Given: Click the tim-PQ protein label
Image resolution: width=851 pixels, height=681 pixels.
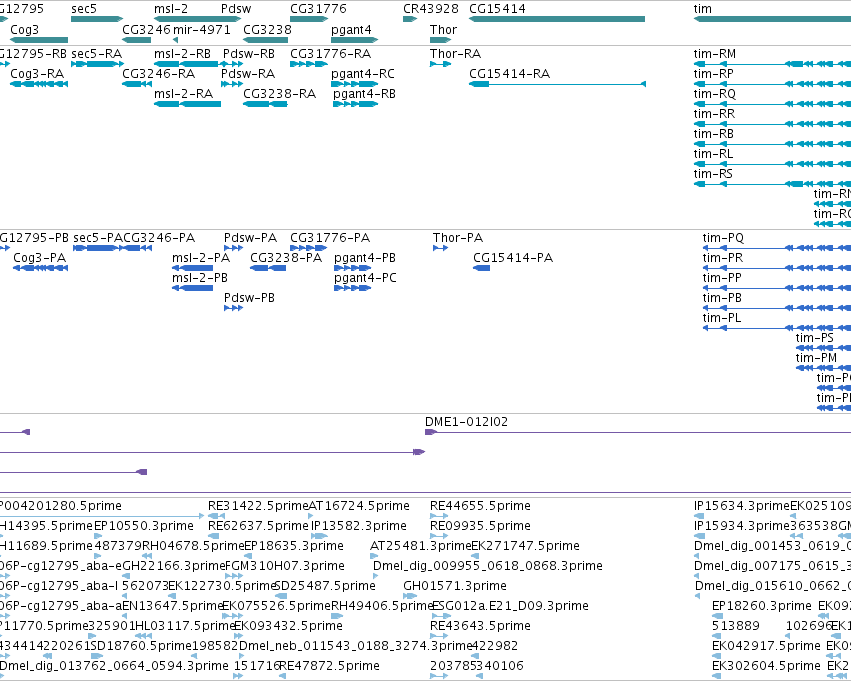Looking at the screenshot, I should (x=723, y=238).
